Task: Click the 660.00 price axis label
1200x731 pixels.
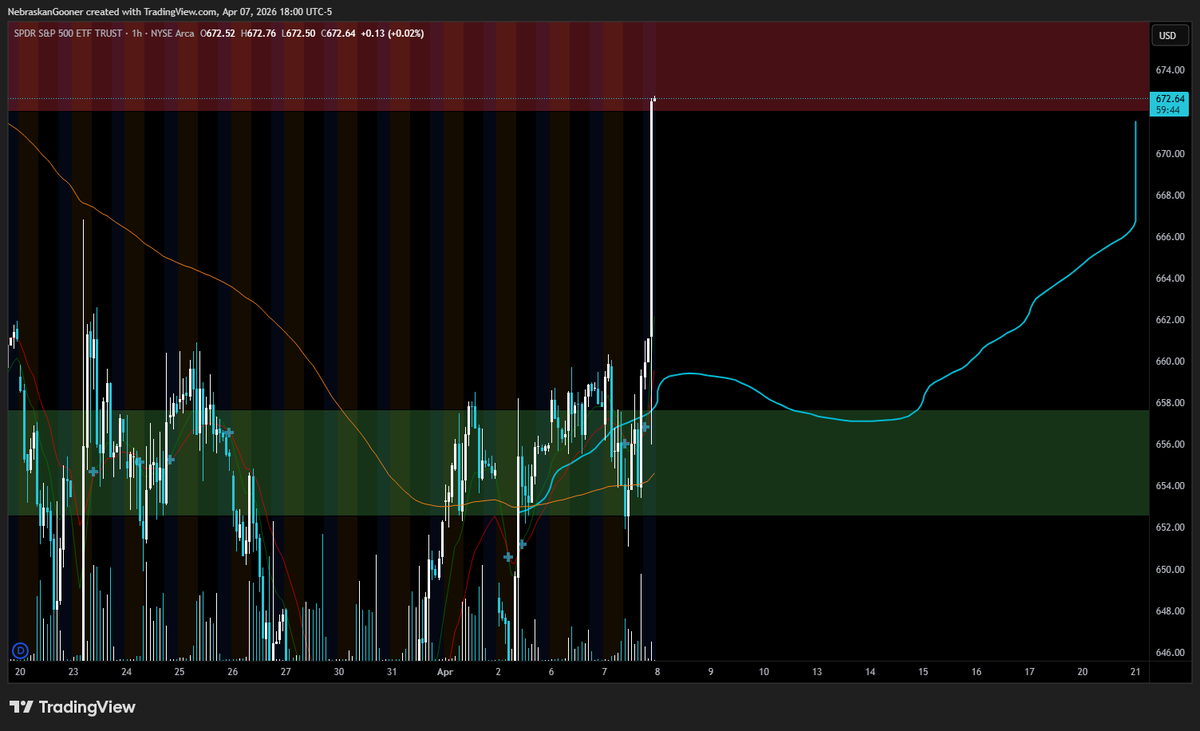Action: [1170, 361]
